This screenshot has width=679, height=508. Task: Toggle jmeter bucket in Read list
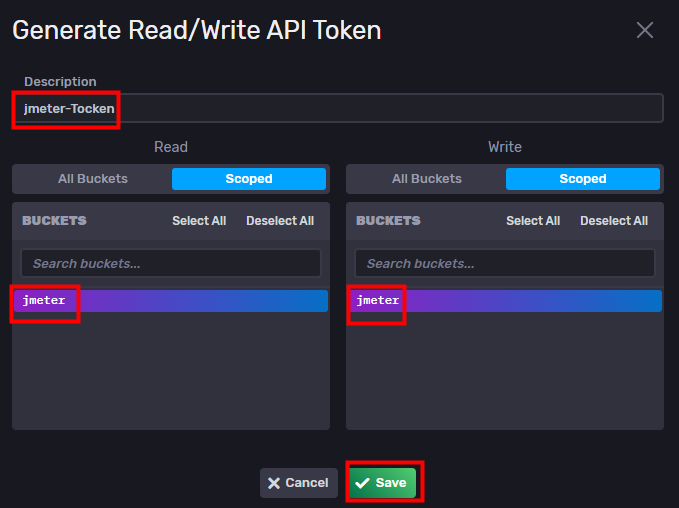point(171,301)
